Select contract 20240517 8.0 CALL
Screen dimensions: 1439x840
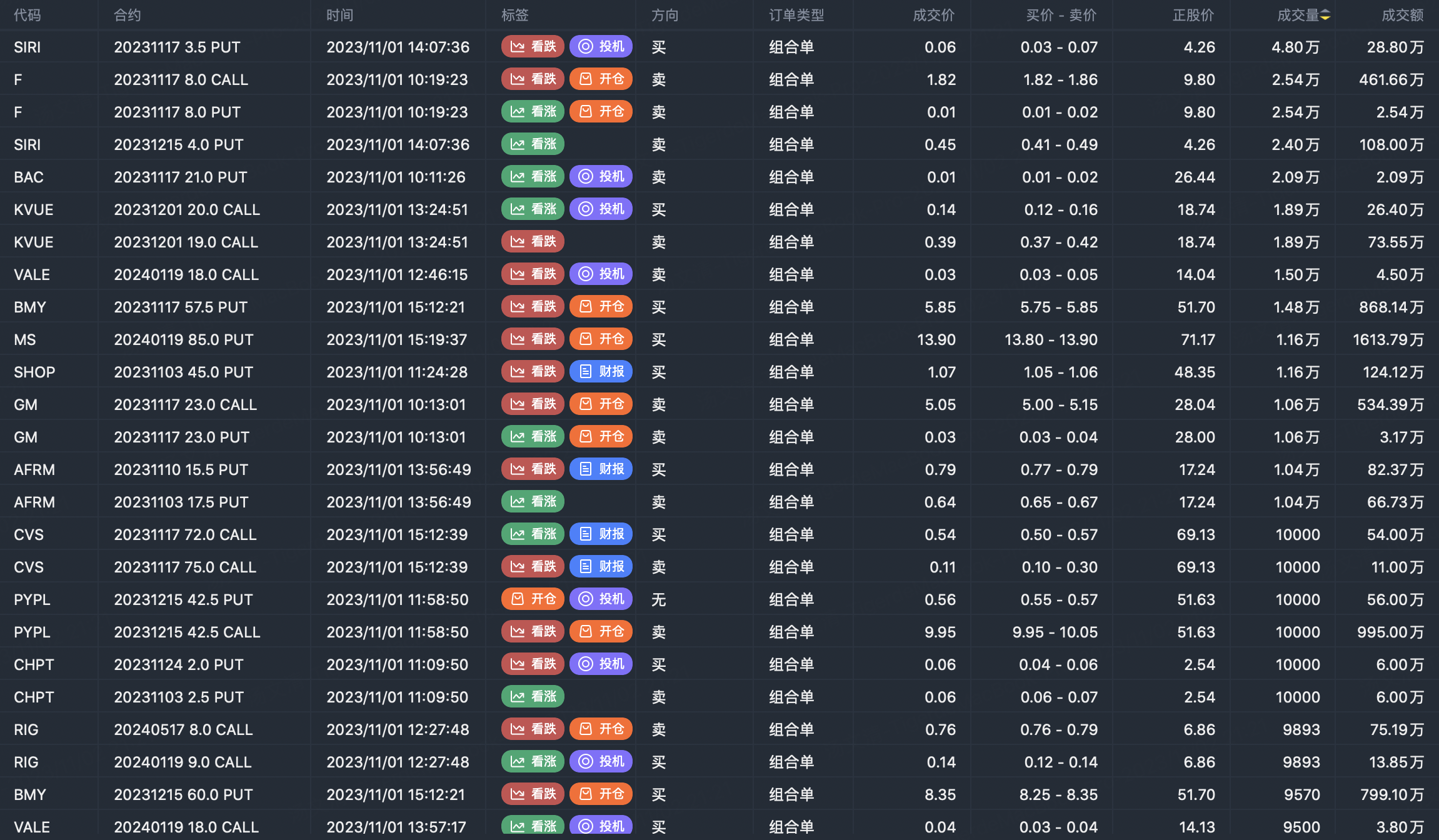(x=183, y=729)
